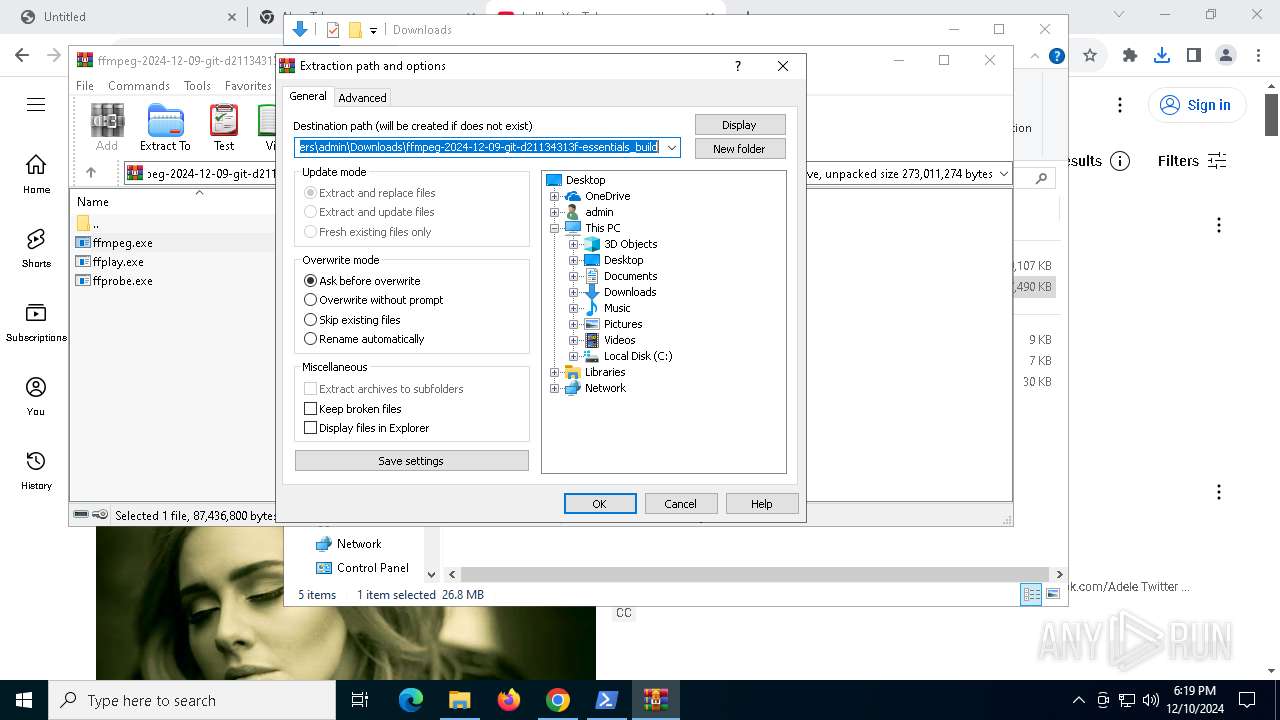Screen dimensions: 1280x720
Task: Open YouTube search Filters
Action: point(1192,161)
